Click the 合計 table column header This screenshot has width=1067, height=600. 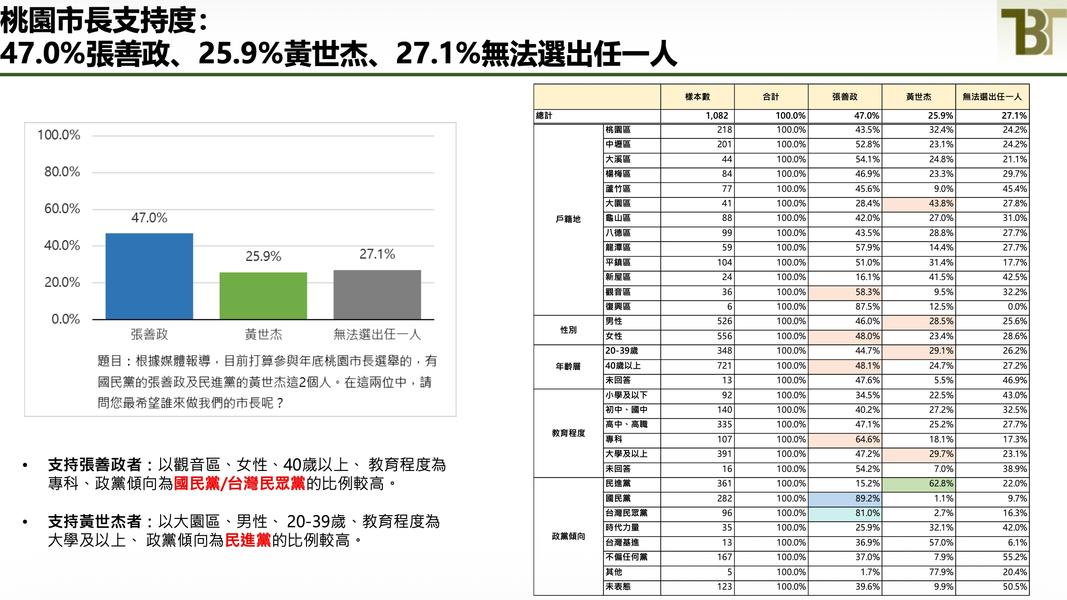click(x=771, y=97)
